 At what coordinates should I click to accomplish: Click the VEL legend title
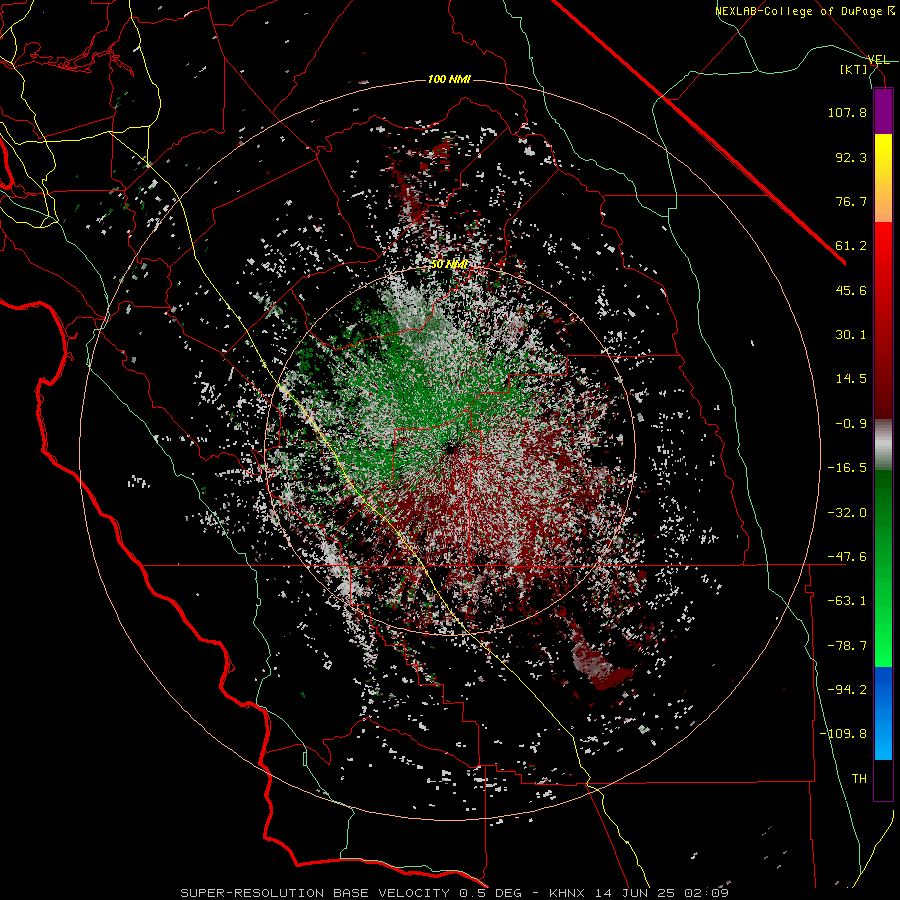pos(878,60)
